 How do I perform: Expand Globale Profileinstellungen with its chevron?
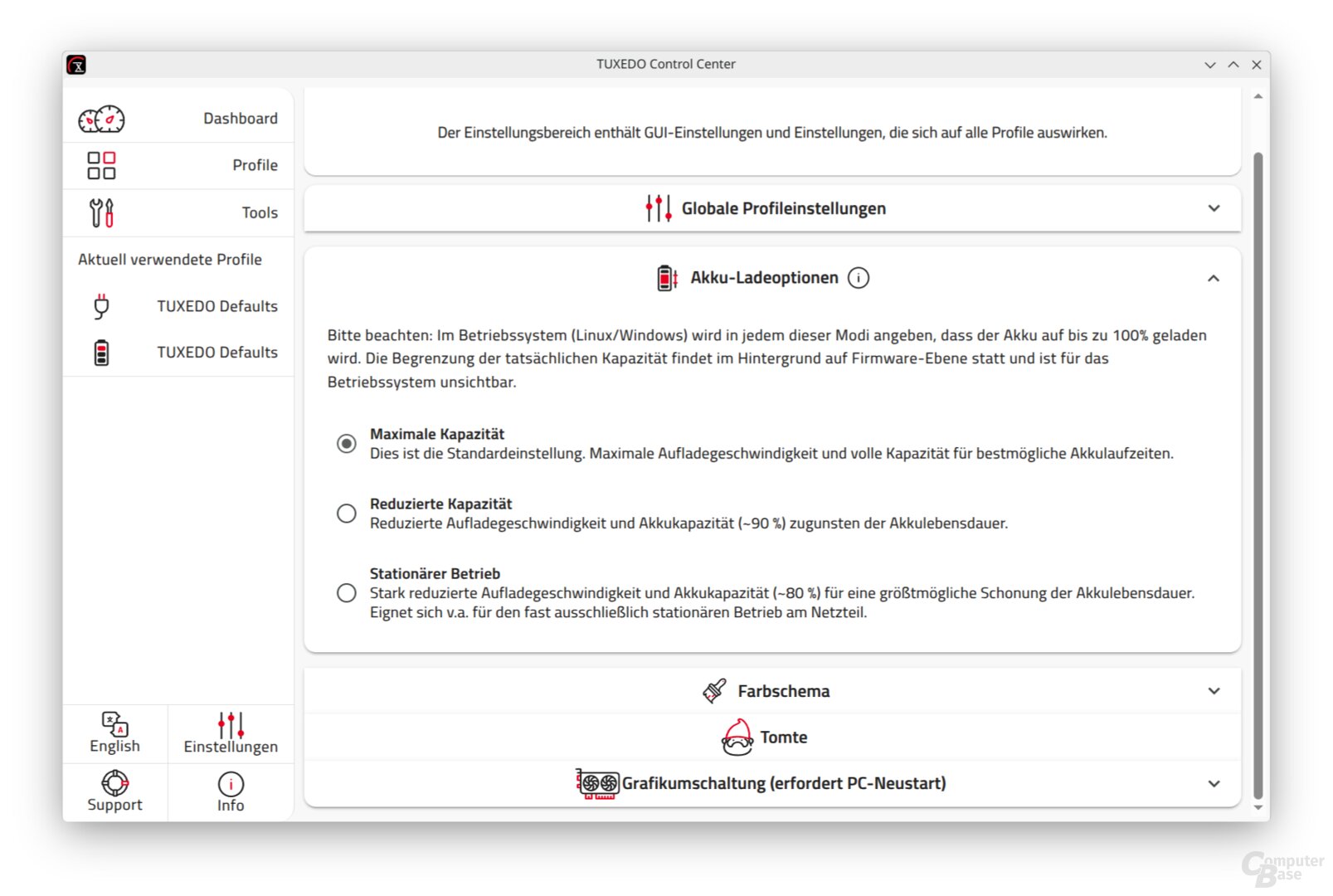[1214, 208]
